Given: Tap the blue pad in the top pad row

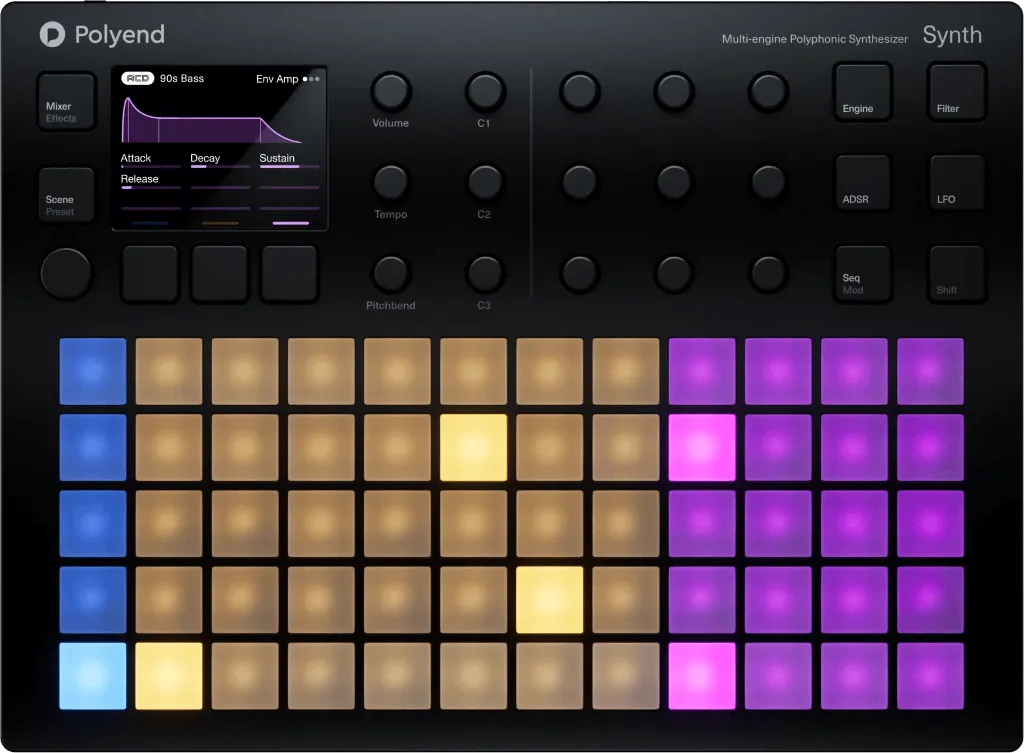Looking at the screenshot, I should pyautogui.click(x=93, y=371).
